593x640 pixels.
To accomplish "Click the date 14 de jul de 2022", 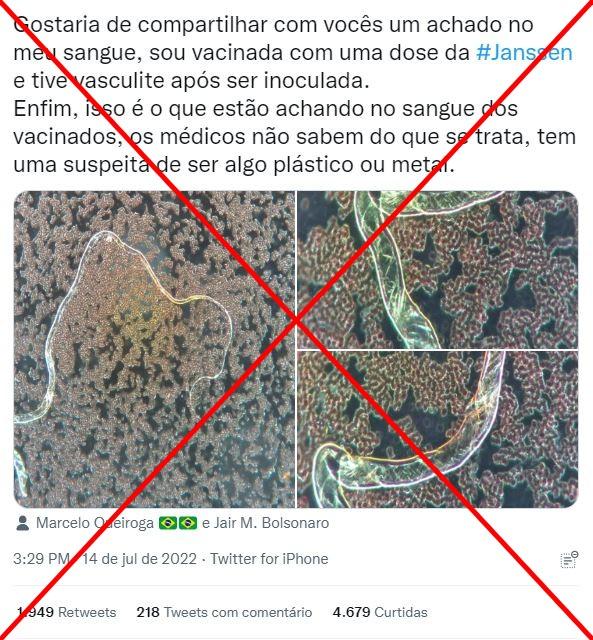I will [140, 559].
